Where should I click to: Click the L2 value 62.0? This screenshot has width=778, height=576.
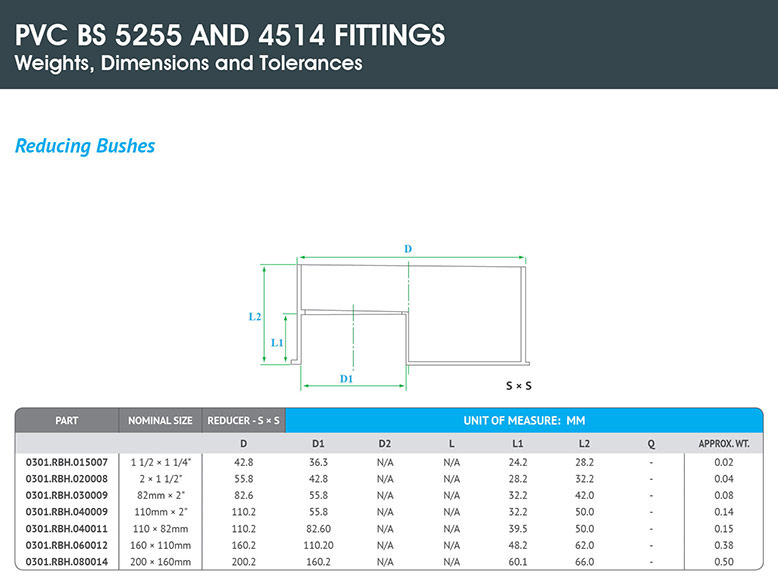(x=584, y=545)
